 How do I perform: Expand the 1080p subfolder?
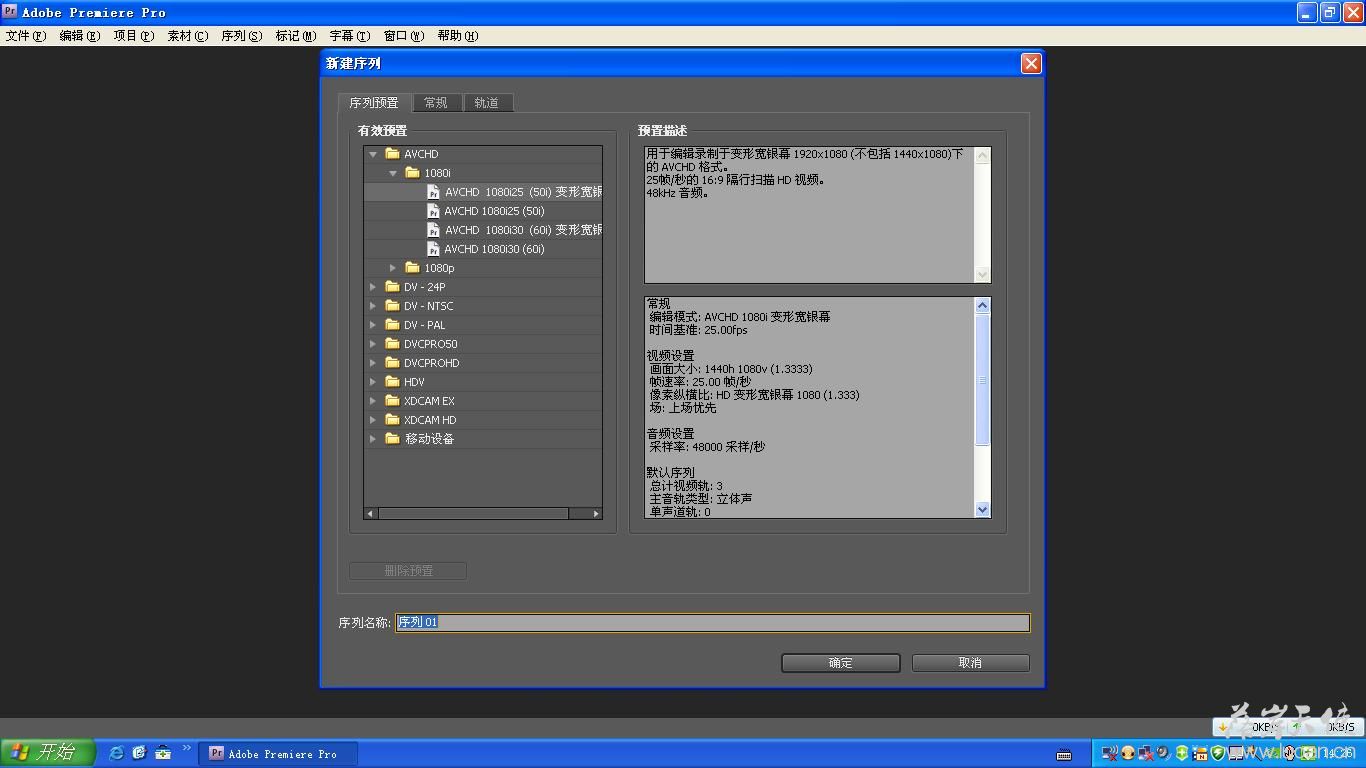tap(393, 268)
